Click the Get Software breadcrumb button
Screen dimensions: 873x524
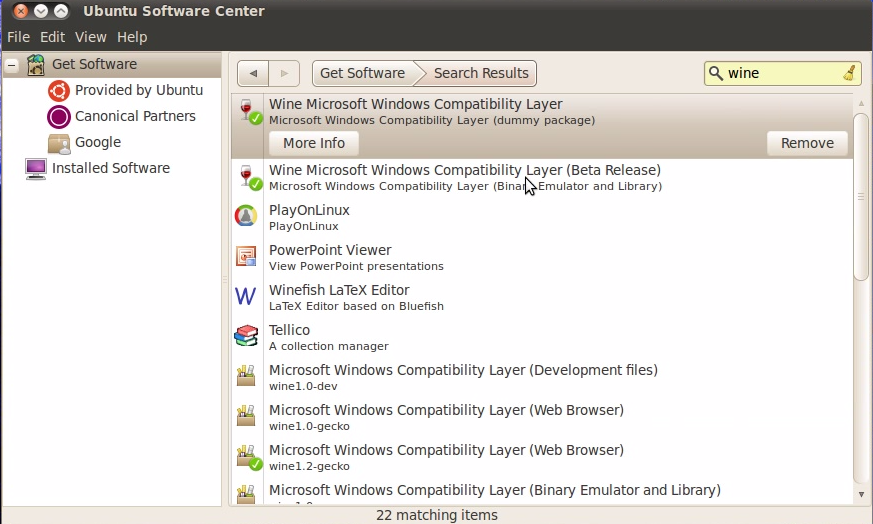click(362, 74)
